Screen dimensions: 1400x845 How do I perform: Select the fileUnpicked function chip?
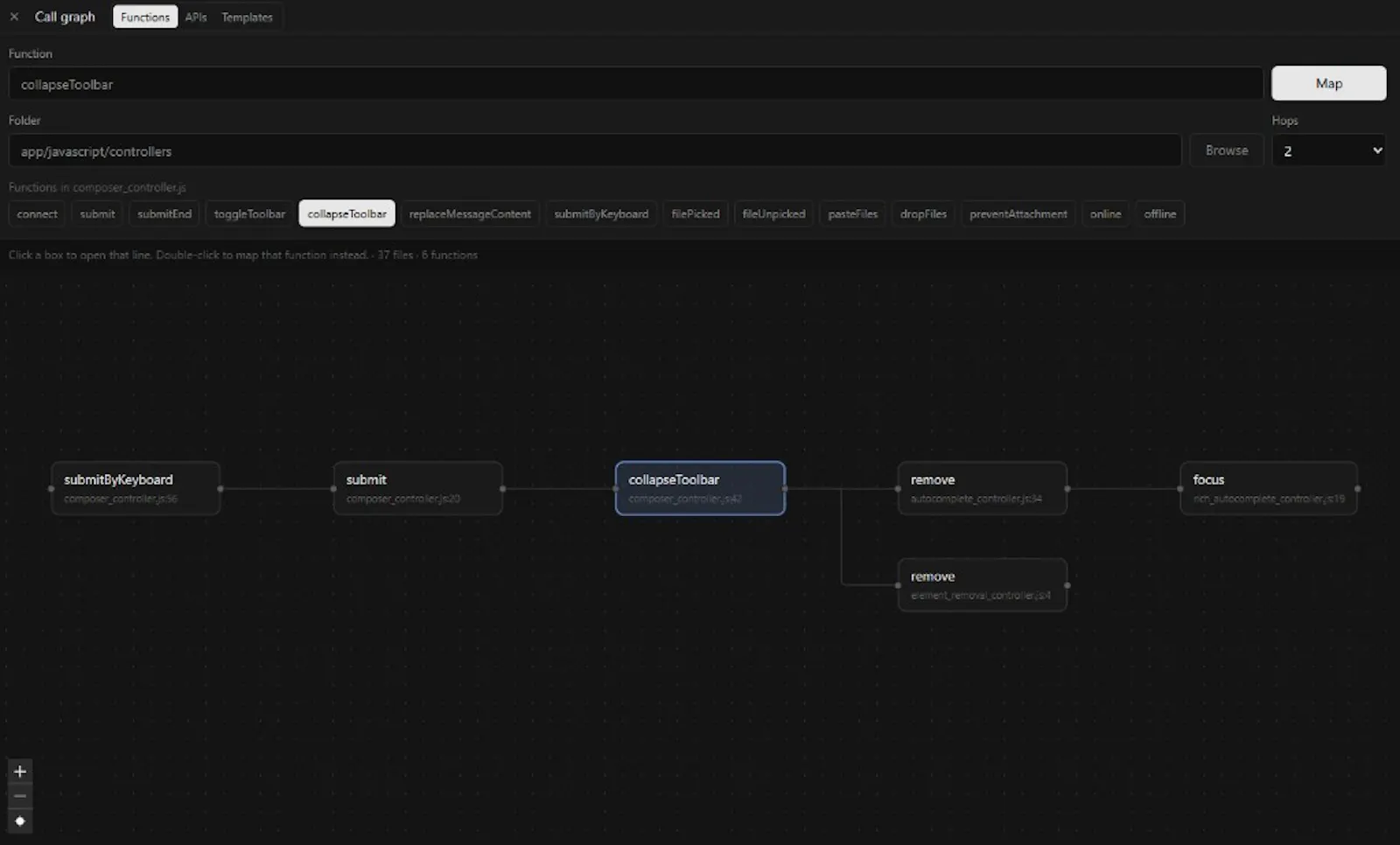773,213
